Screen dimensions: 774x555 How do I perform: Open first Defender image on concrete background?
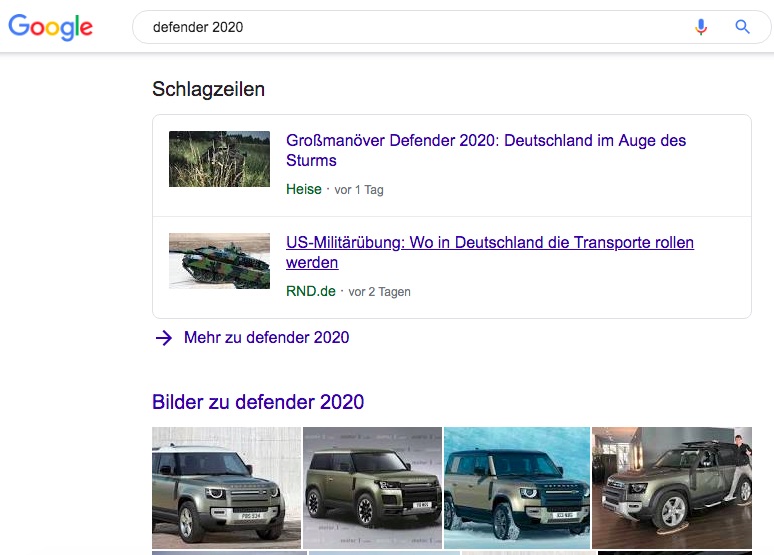227,488
